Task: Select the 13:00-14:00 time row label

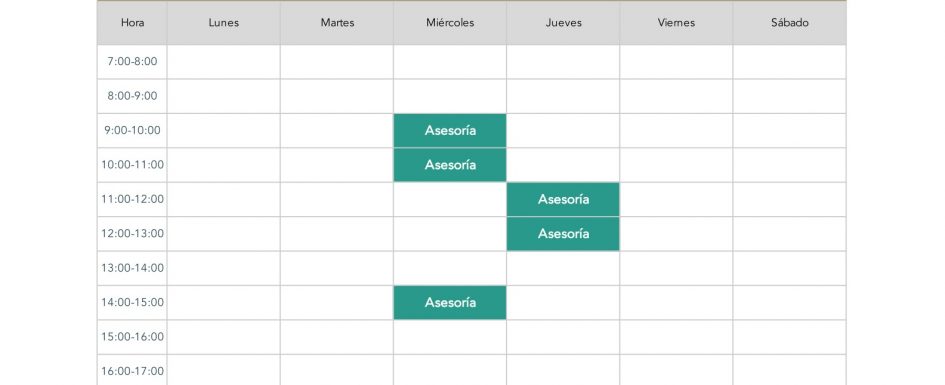Action: [132, 268]
